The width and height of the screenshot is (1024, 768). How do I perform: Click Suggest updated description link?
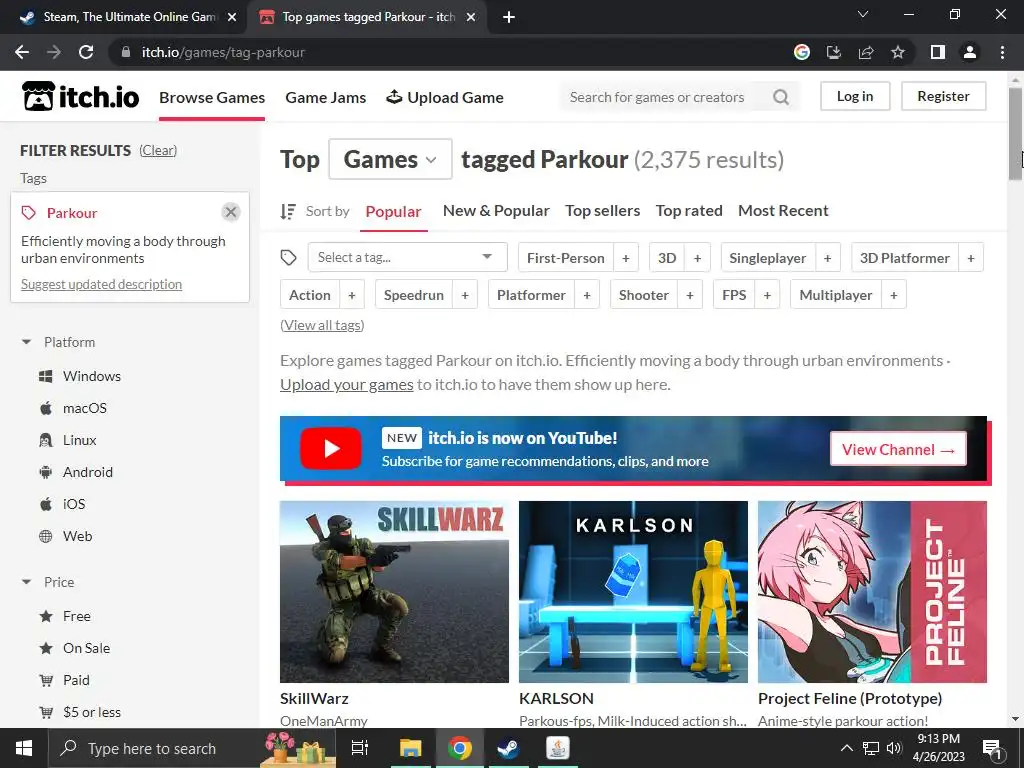tap(101, 284)
